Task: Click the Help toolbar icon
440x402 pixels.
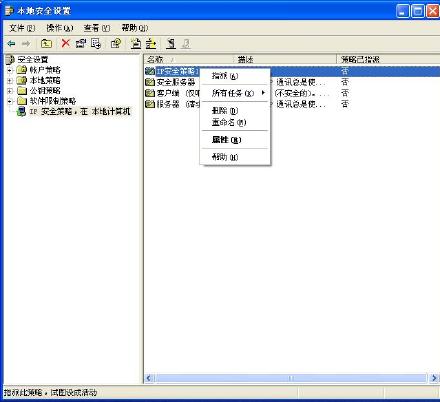Action: [x=116, y=43]
